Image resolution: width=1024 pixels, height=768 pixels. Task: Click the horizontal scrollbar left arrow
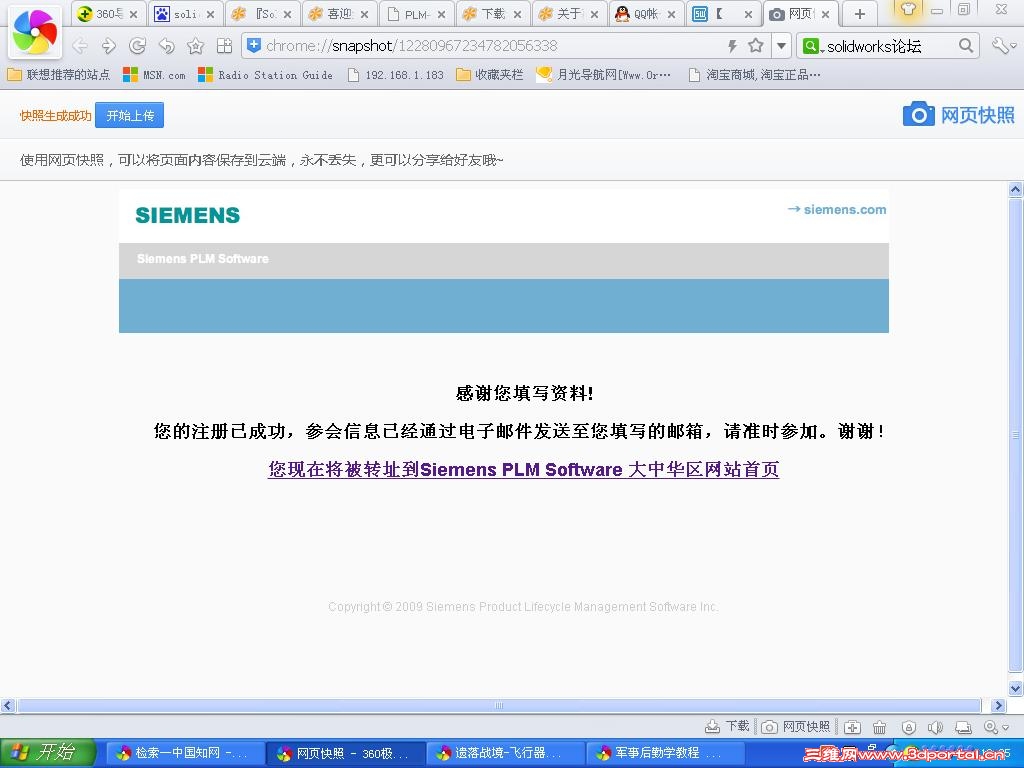pyautogui.click(x=8, y=705)
